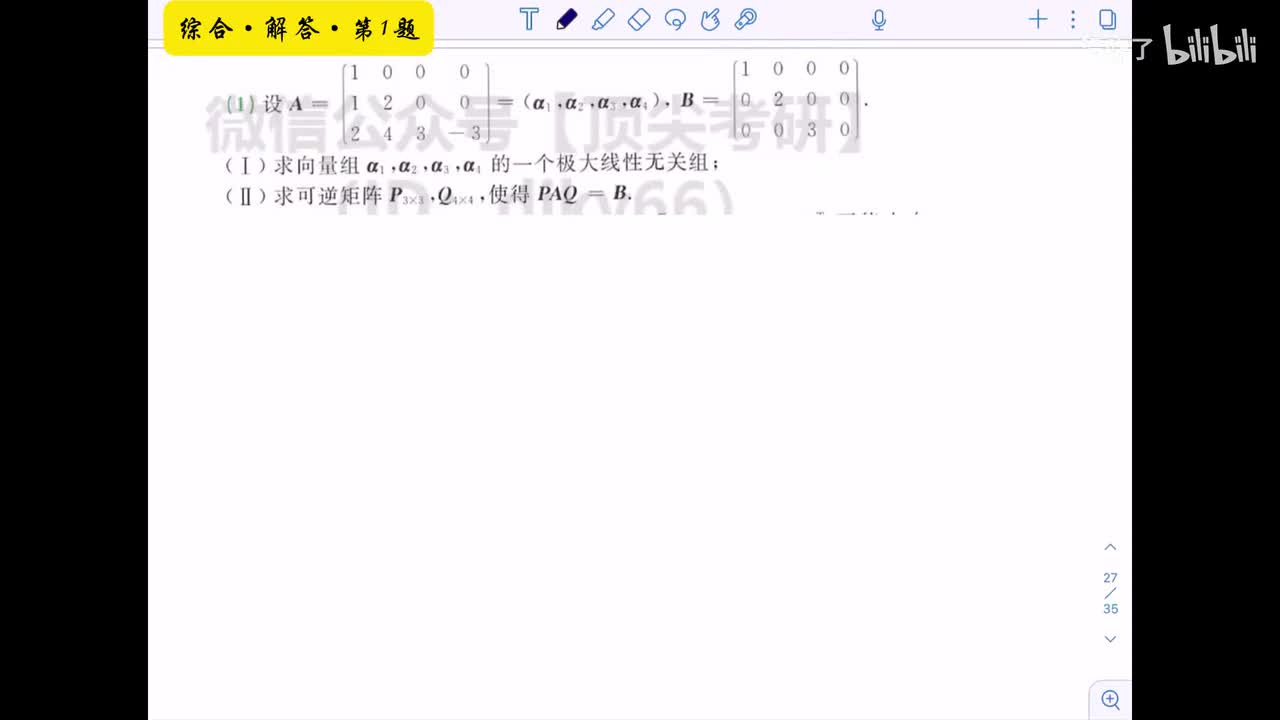Screen dimensions: 1280x720
Task: Select the Lasso selection tool
Action: point(675,19)
